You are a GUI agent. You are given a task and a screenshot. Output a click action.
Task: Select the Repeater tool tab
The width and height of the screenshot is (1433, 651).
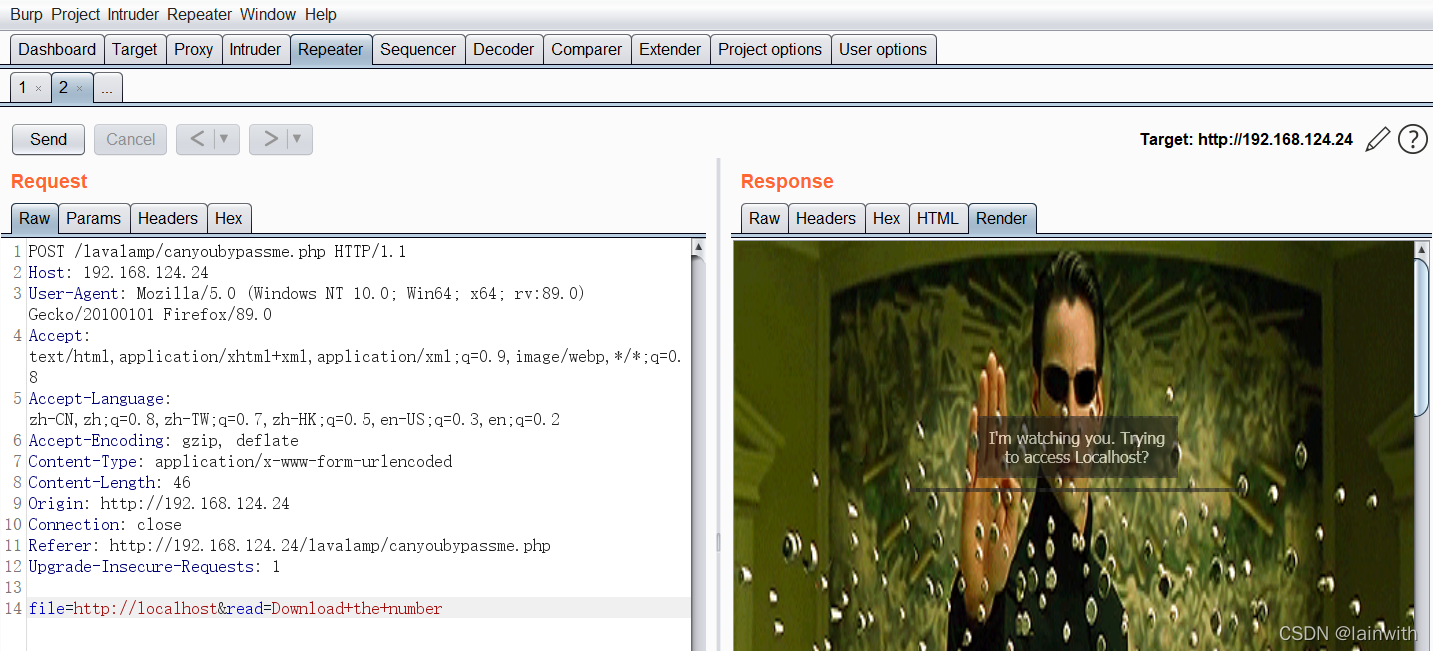click(x=331, y=49)
